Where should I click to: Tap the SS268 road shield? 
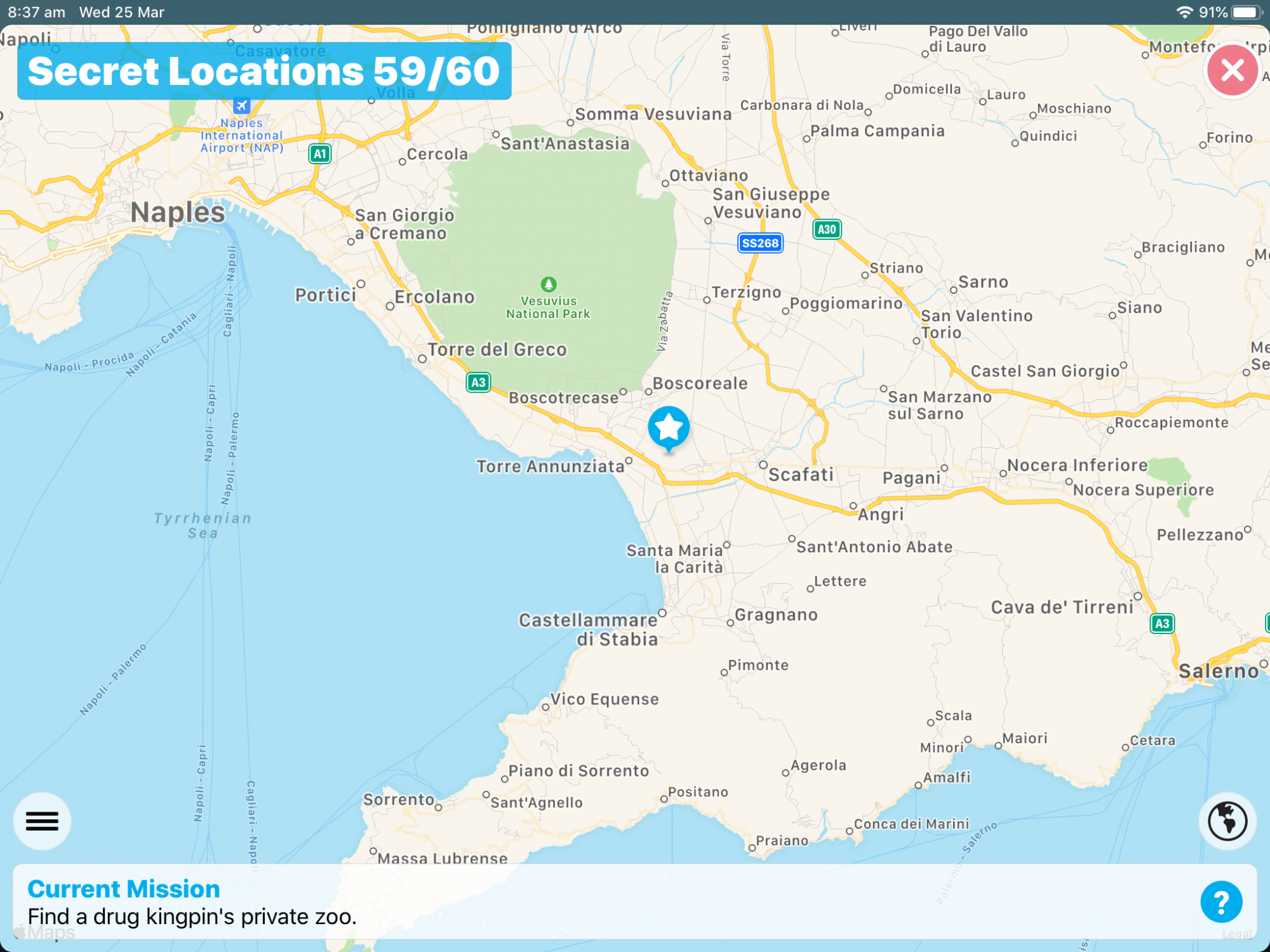click(x=760, y=243)
